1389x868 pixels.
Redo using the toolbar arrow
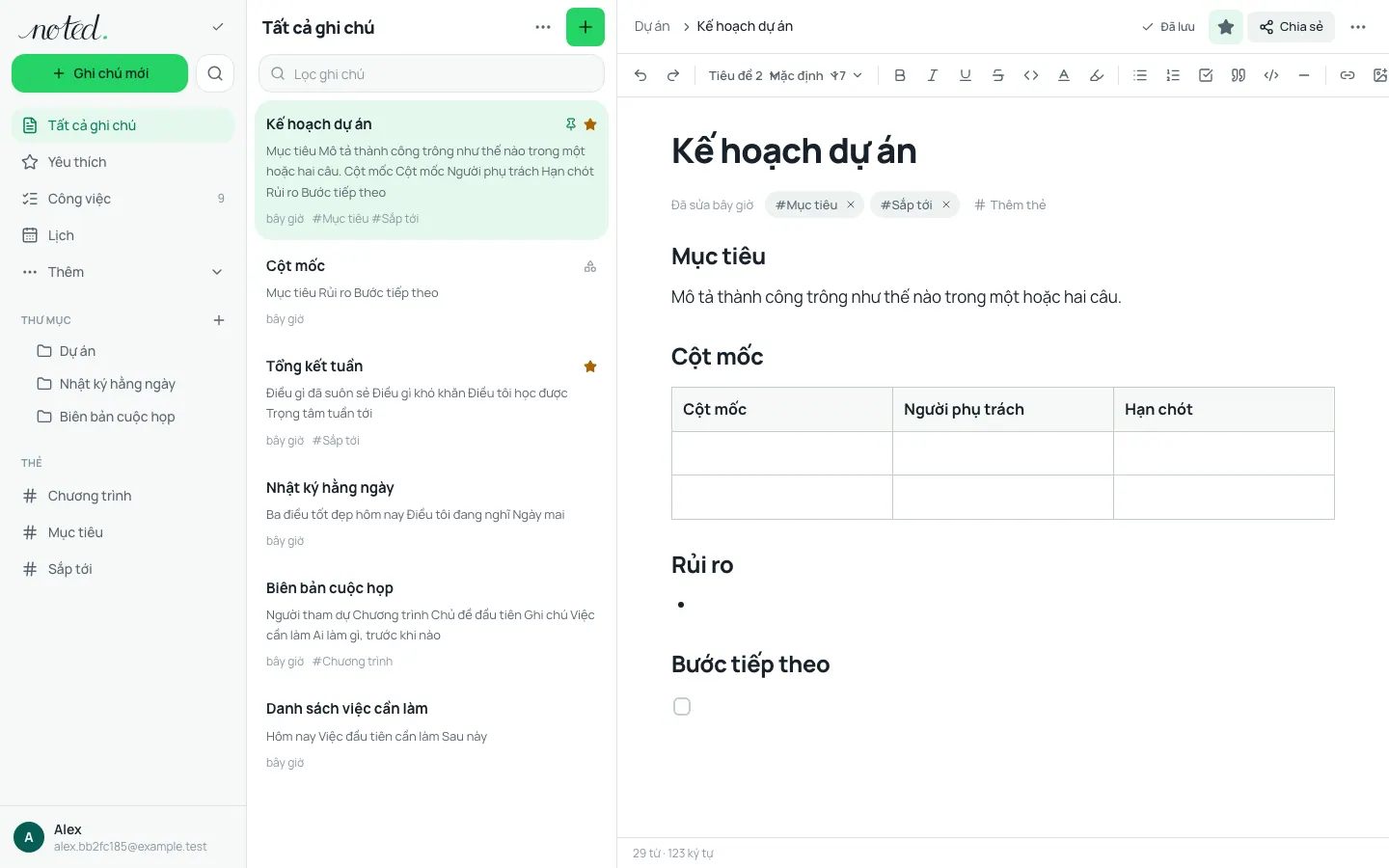click(x=673, y=75)
